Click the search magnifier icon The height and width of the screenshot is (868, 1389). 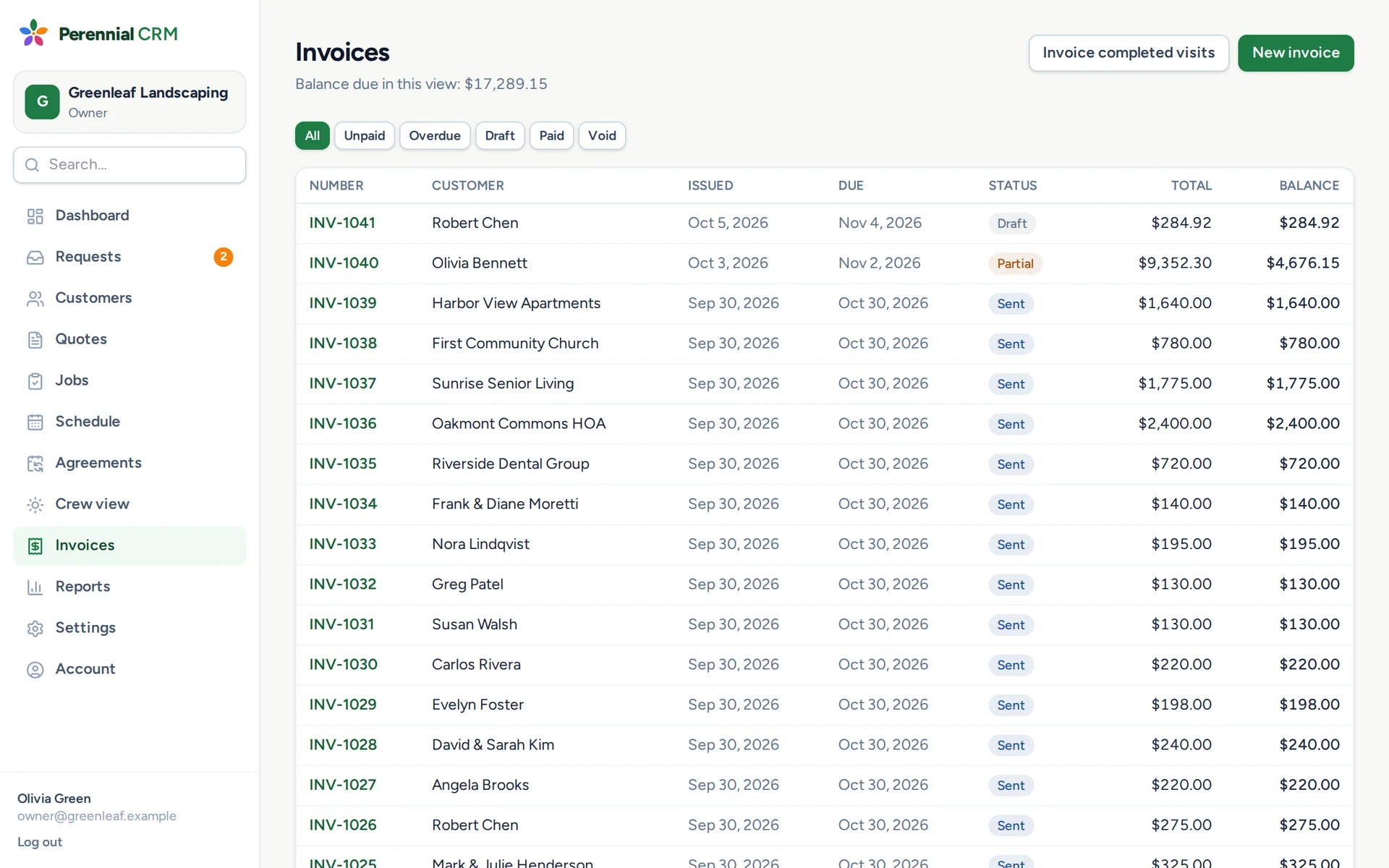tap(32, 165)
